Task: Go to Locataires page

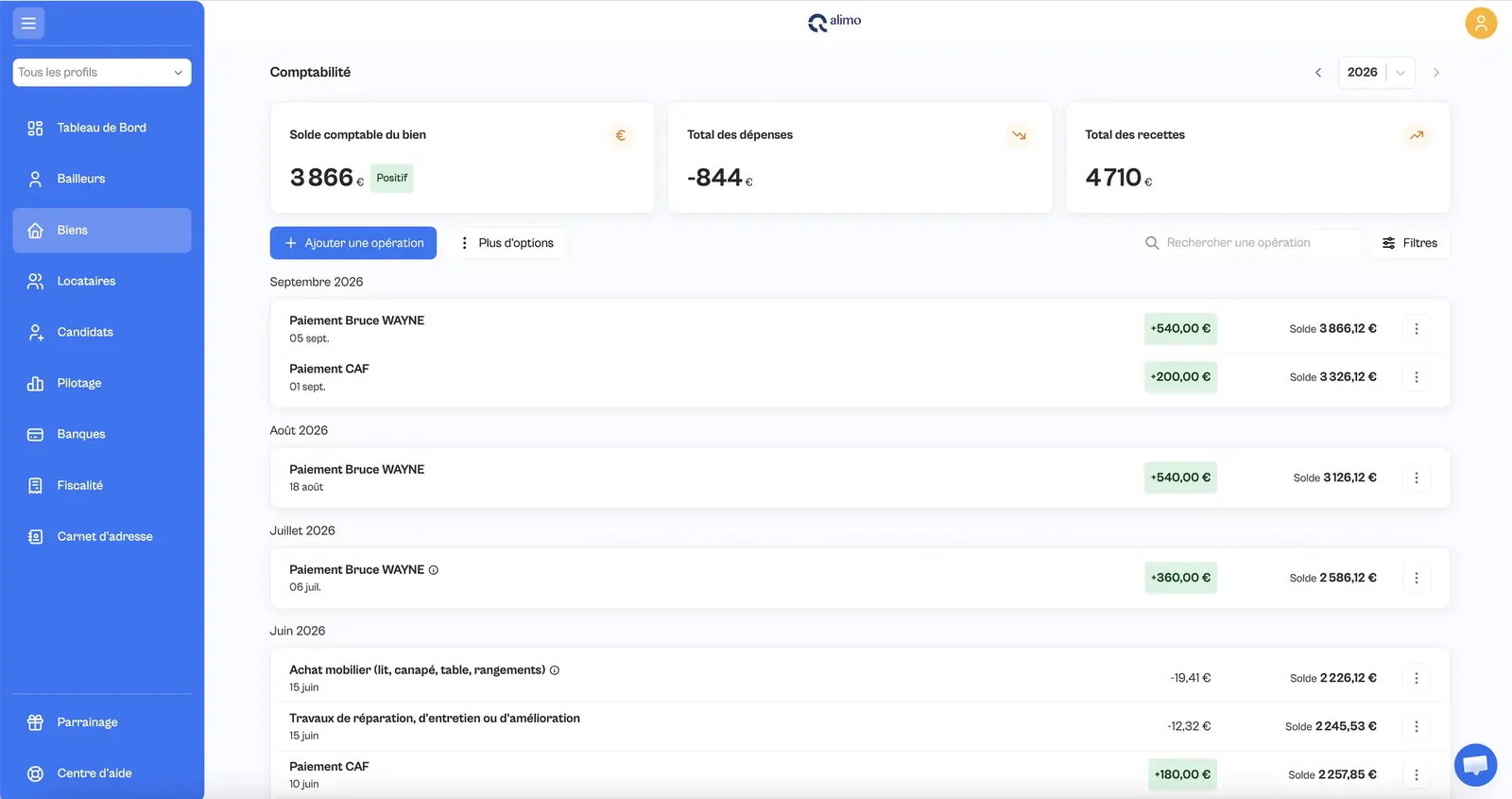Action: tap(102, 281)
